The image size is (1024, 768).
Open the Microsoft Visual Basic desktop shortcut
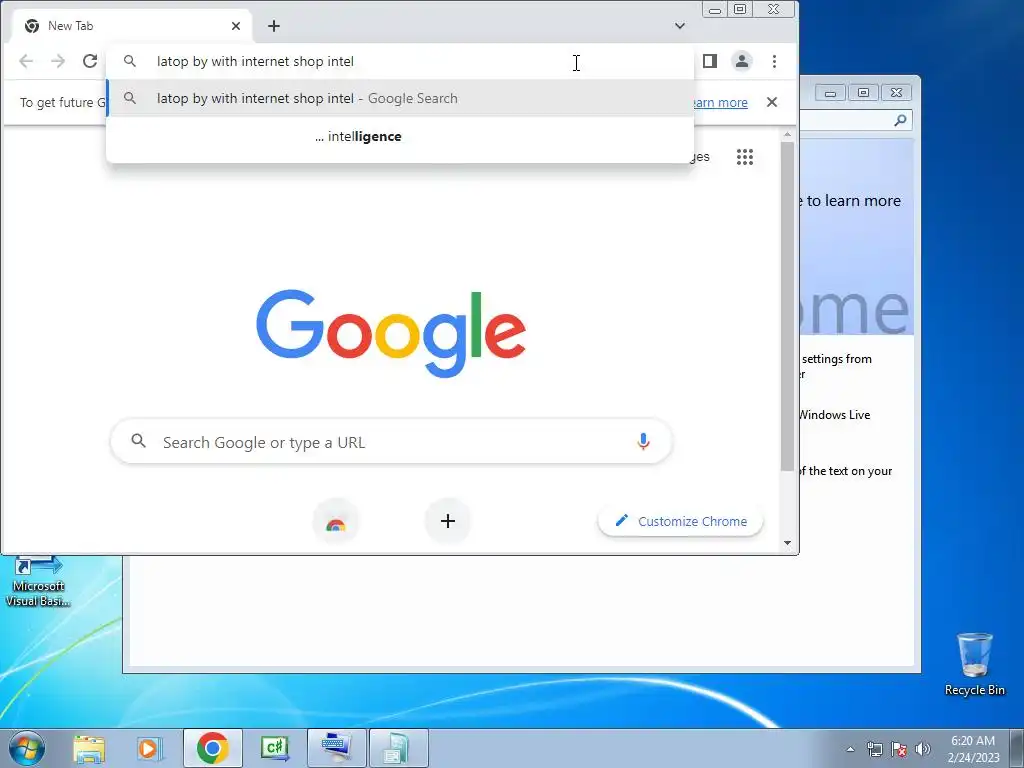pyautogui.click(x=38, y=581)
